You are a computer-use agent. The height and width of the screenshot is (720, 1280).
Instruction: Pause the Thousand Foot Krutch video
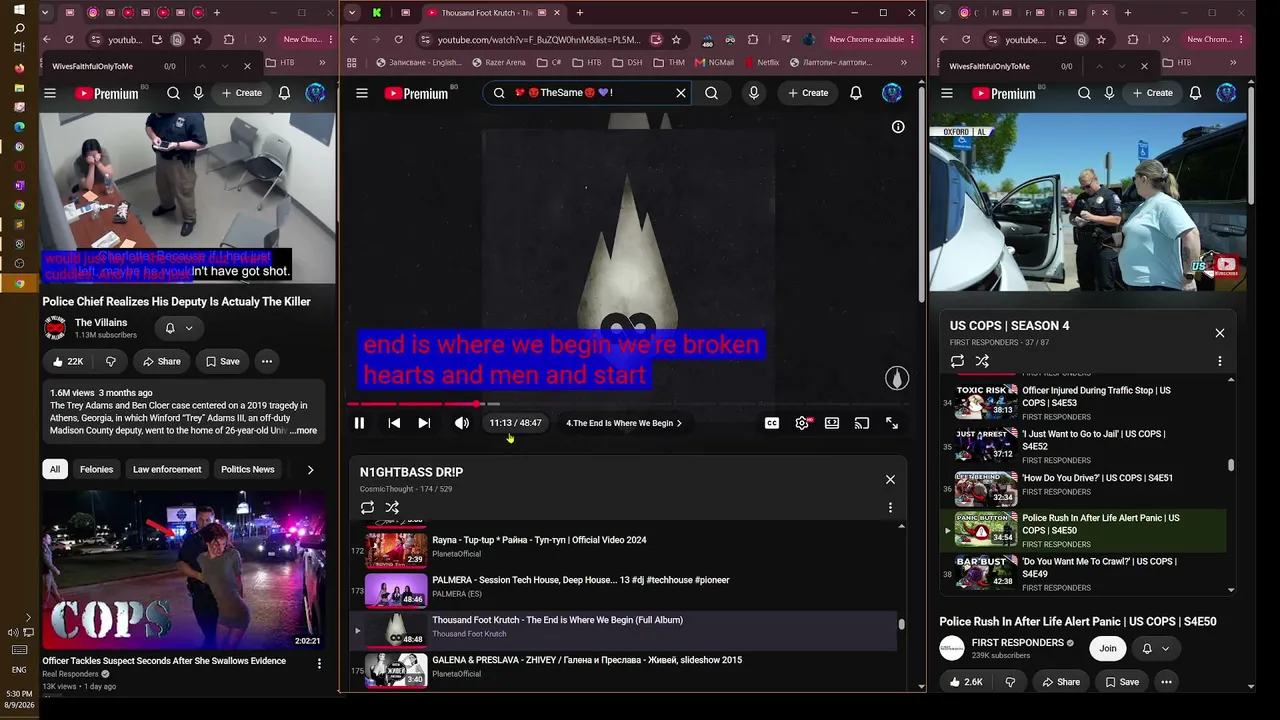(x=359, y=423)
